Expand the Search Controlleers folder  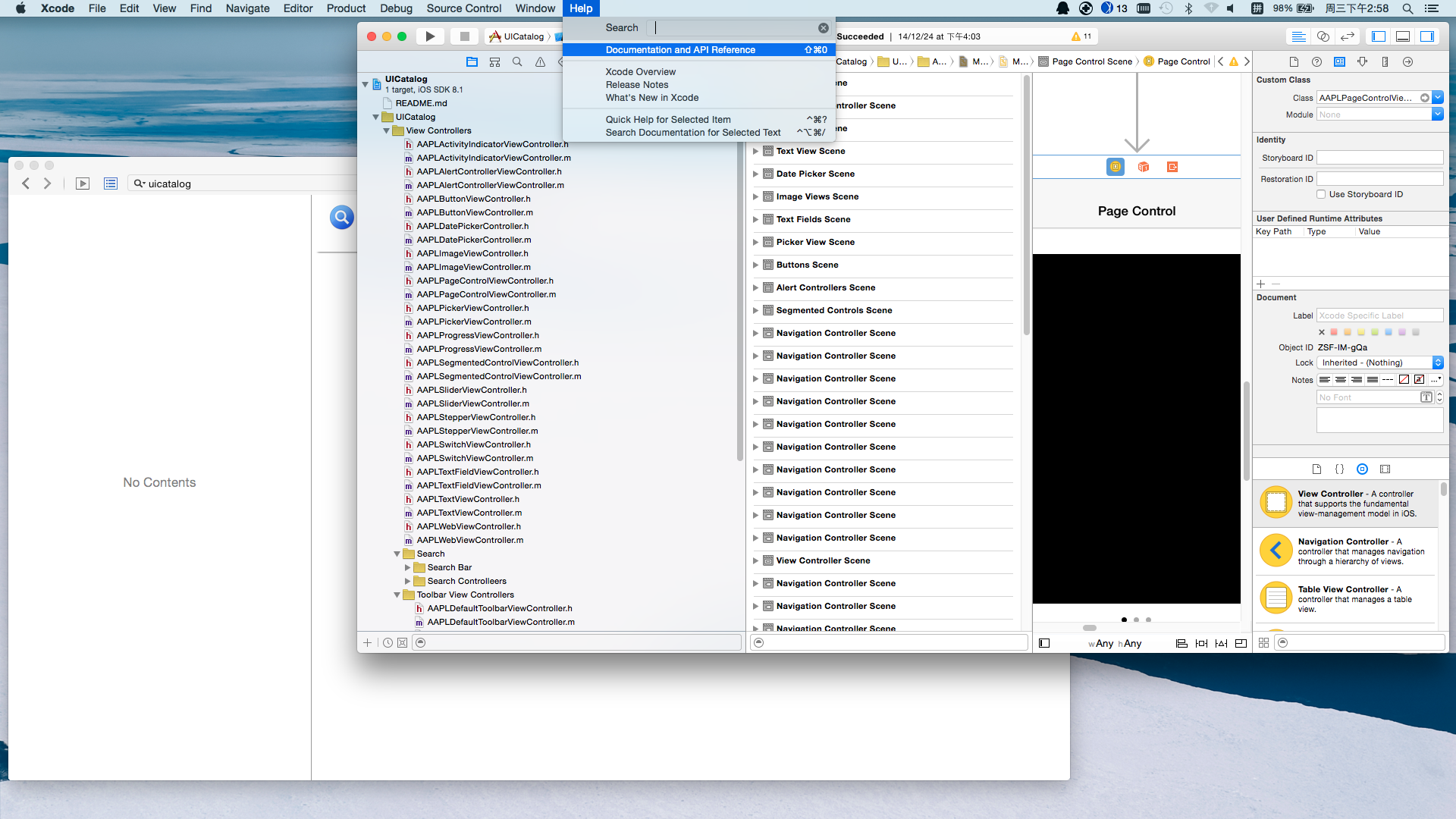point(407,582)
